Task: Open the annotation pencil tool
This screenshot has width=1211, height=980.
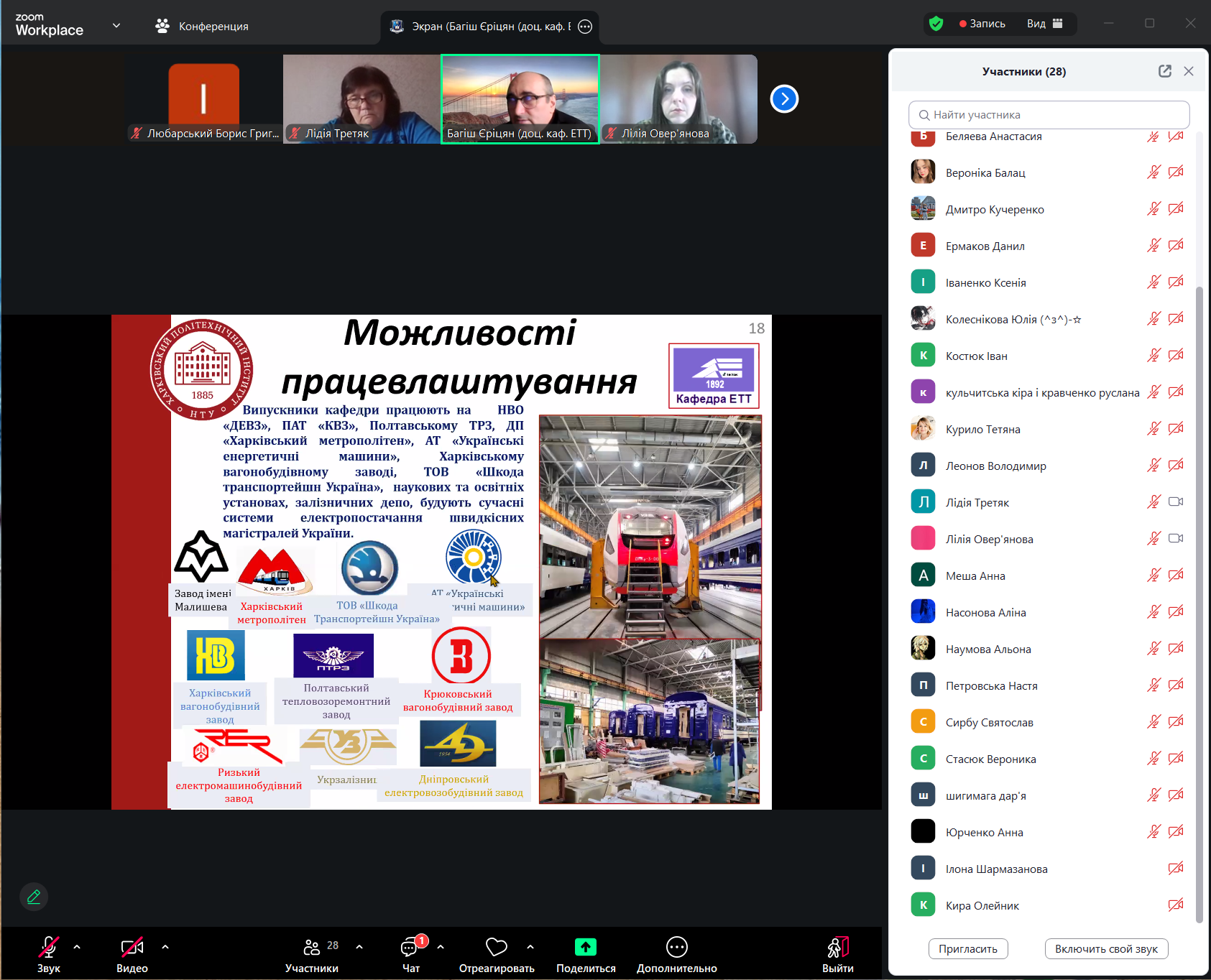Action: [34, 897]
